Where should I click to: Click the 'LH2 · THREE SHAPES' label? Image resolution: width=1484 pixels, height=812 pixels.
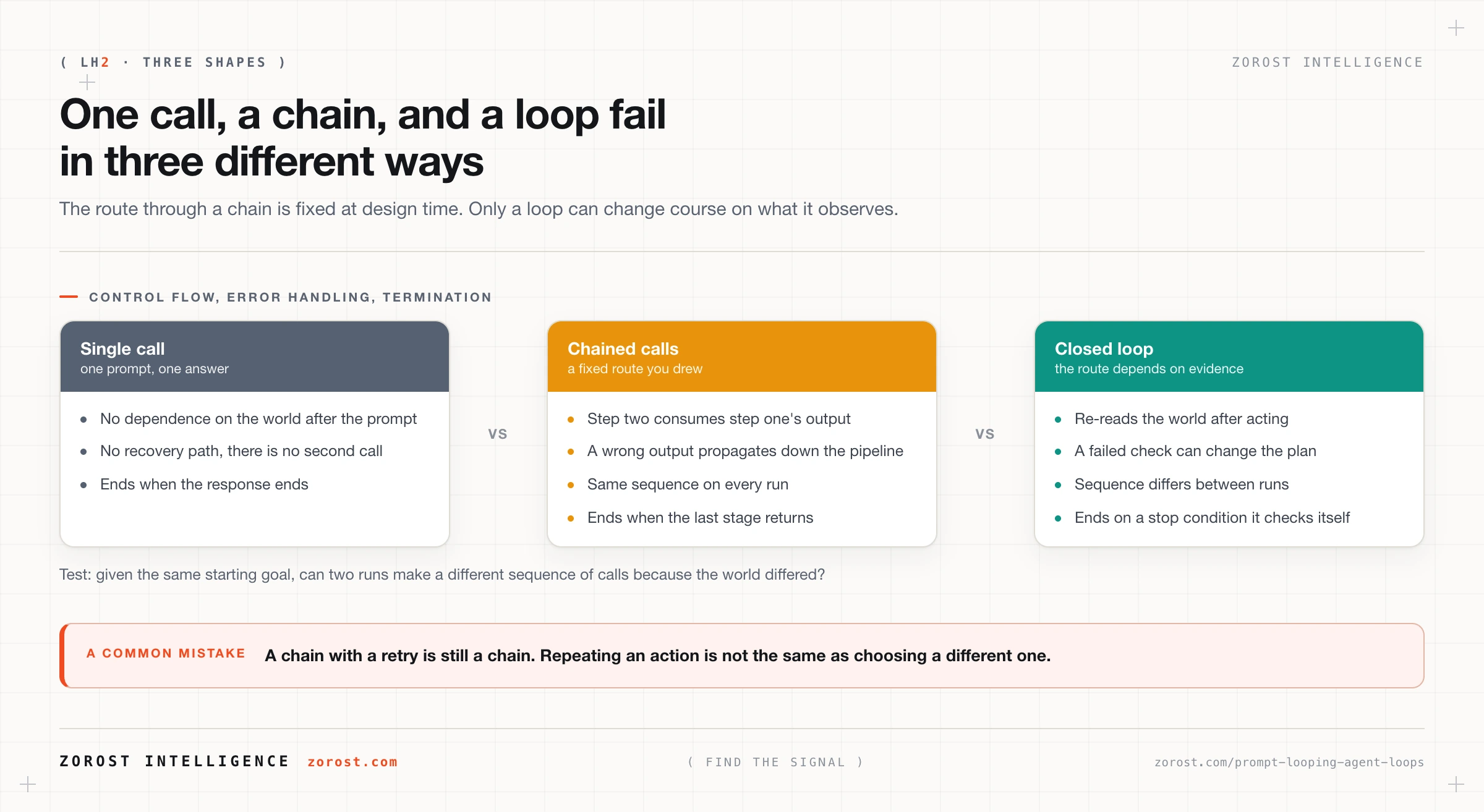[x=173, y=62]
